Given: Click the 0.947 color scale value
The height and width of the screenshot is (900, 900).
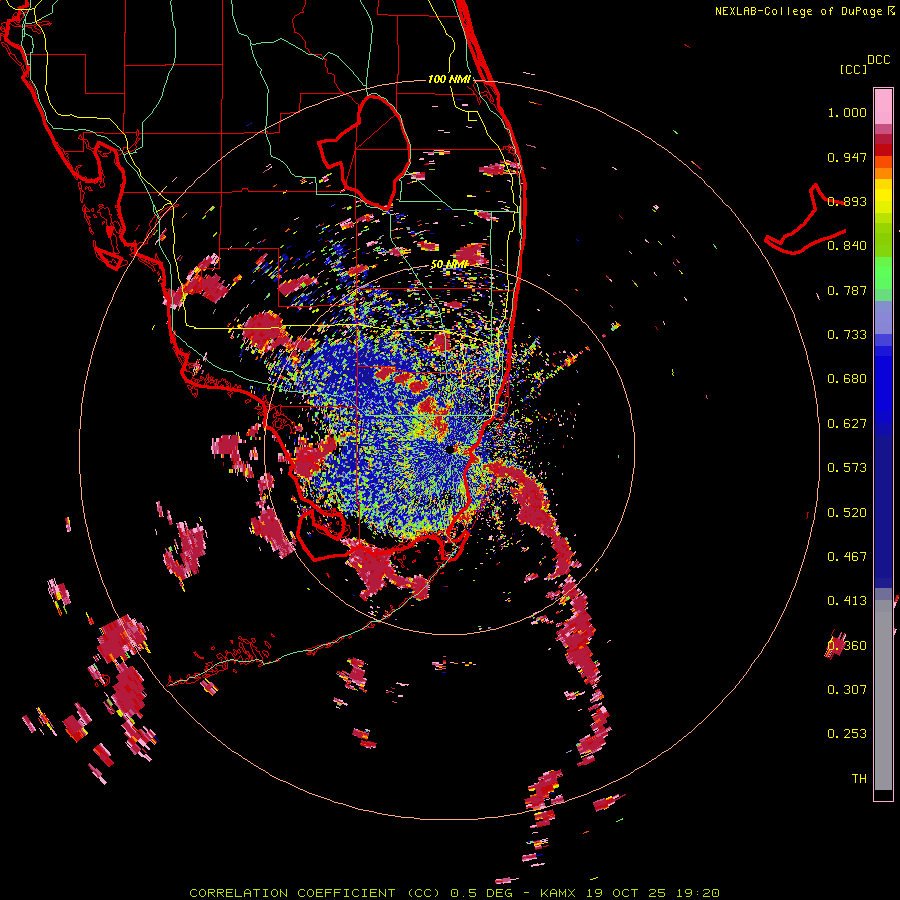Looking at the screenshot, I should point(847,157).
